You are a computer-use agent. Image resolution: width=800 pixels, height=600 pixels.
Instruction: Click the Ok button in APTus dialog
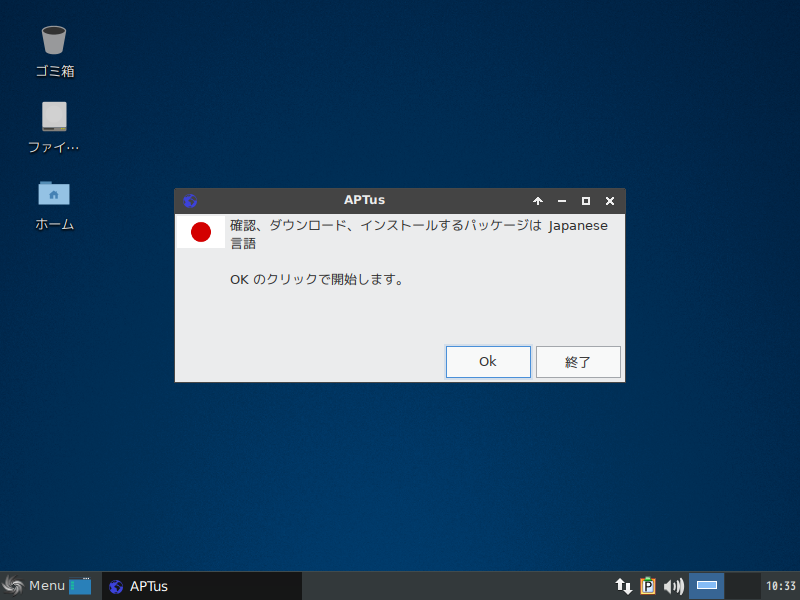(488, 362)
